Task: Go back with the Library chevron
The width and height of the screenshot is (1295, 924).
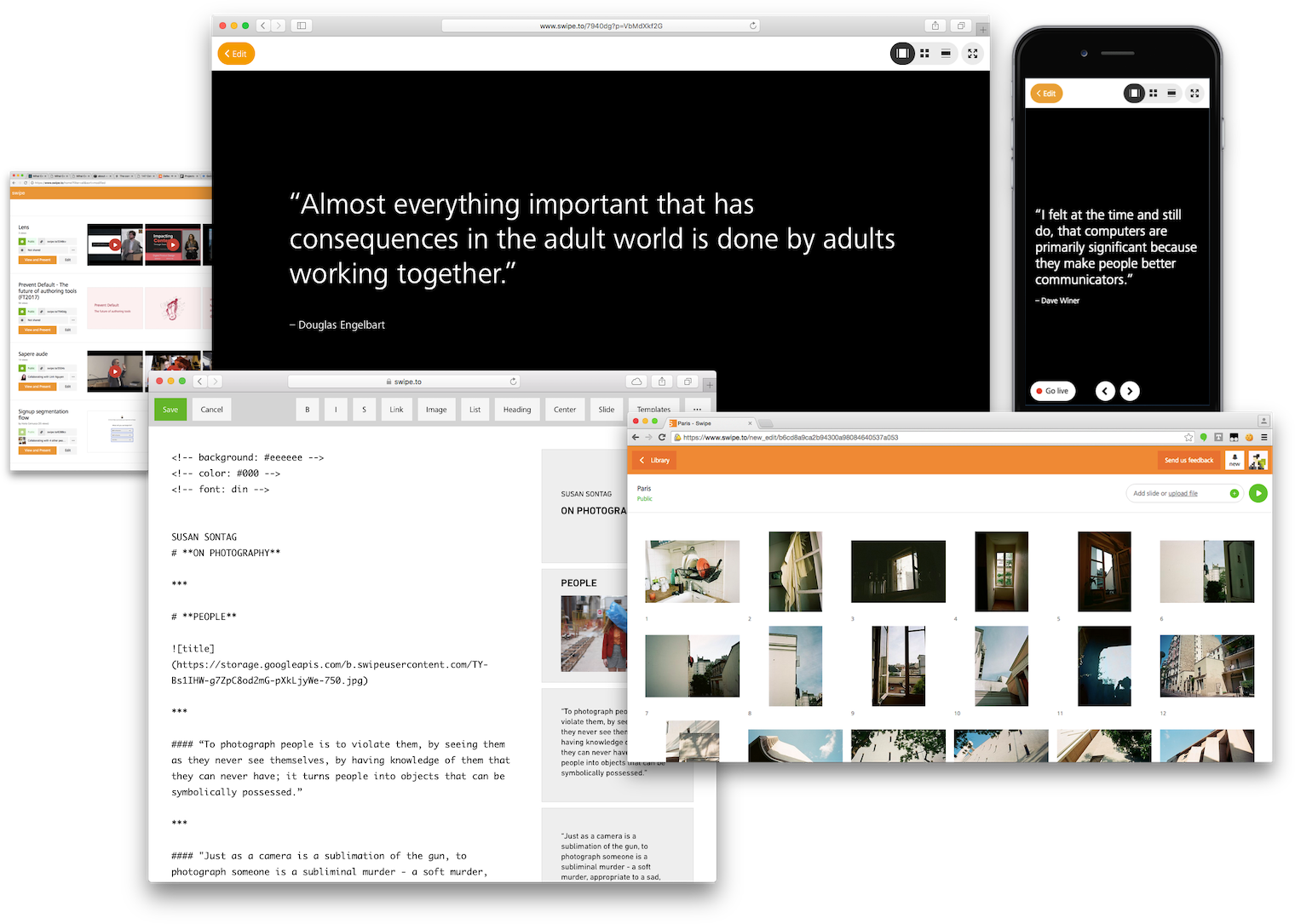Action: [x=653, y=460]
